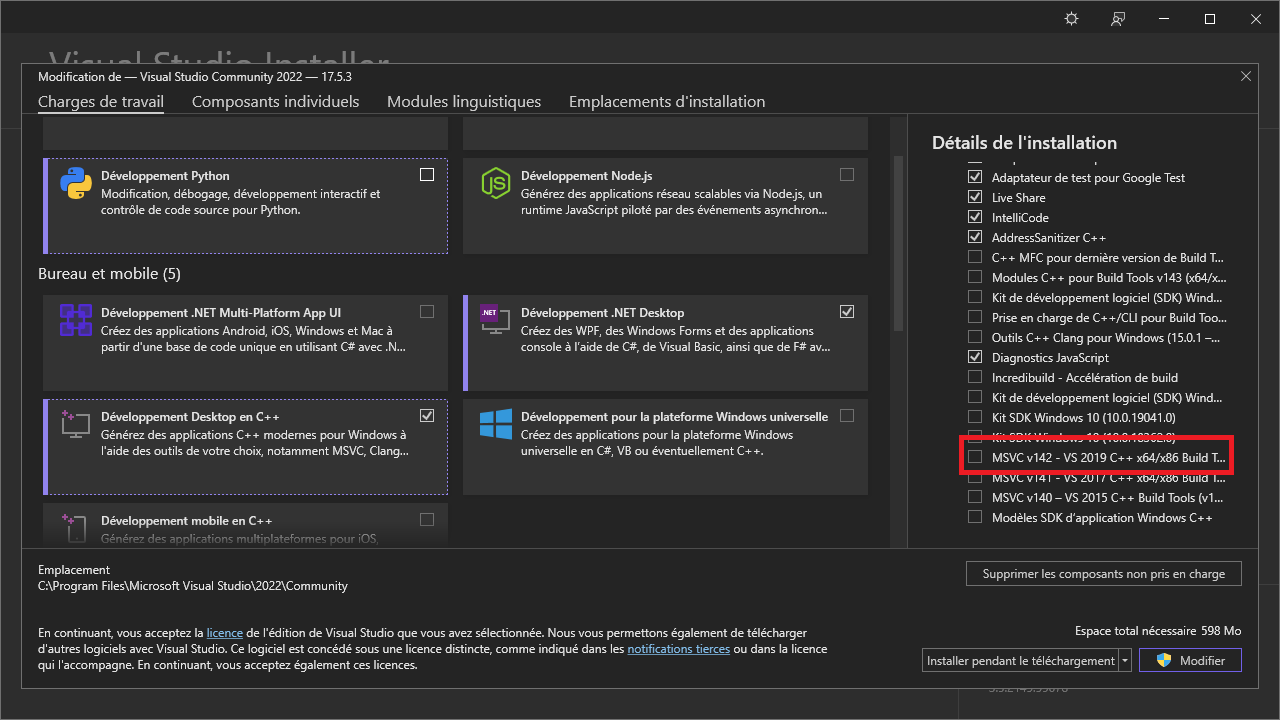Screen dimensions: 1280x720
Task: Click the Community installation path text
Action: (193, 586)
